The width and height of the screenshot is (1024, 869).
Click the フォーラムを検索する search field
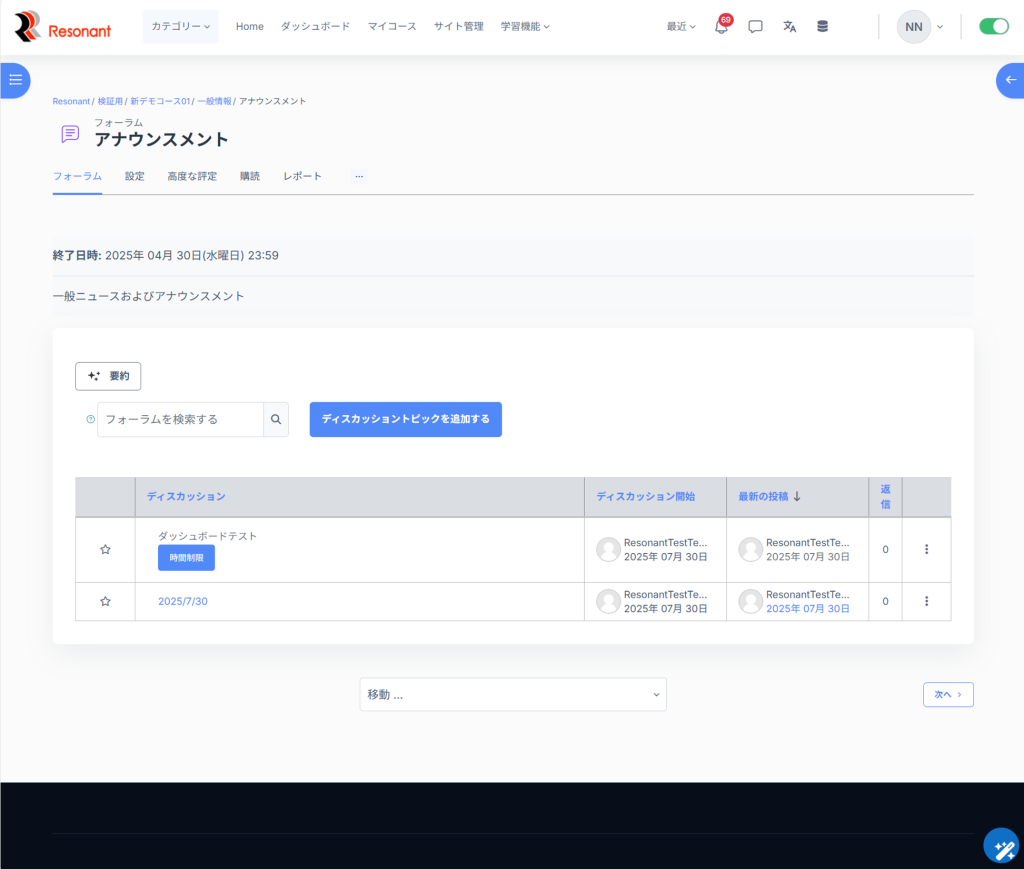180,420
